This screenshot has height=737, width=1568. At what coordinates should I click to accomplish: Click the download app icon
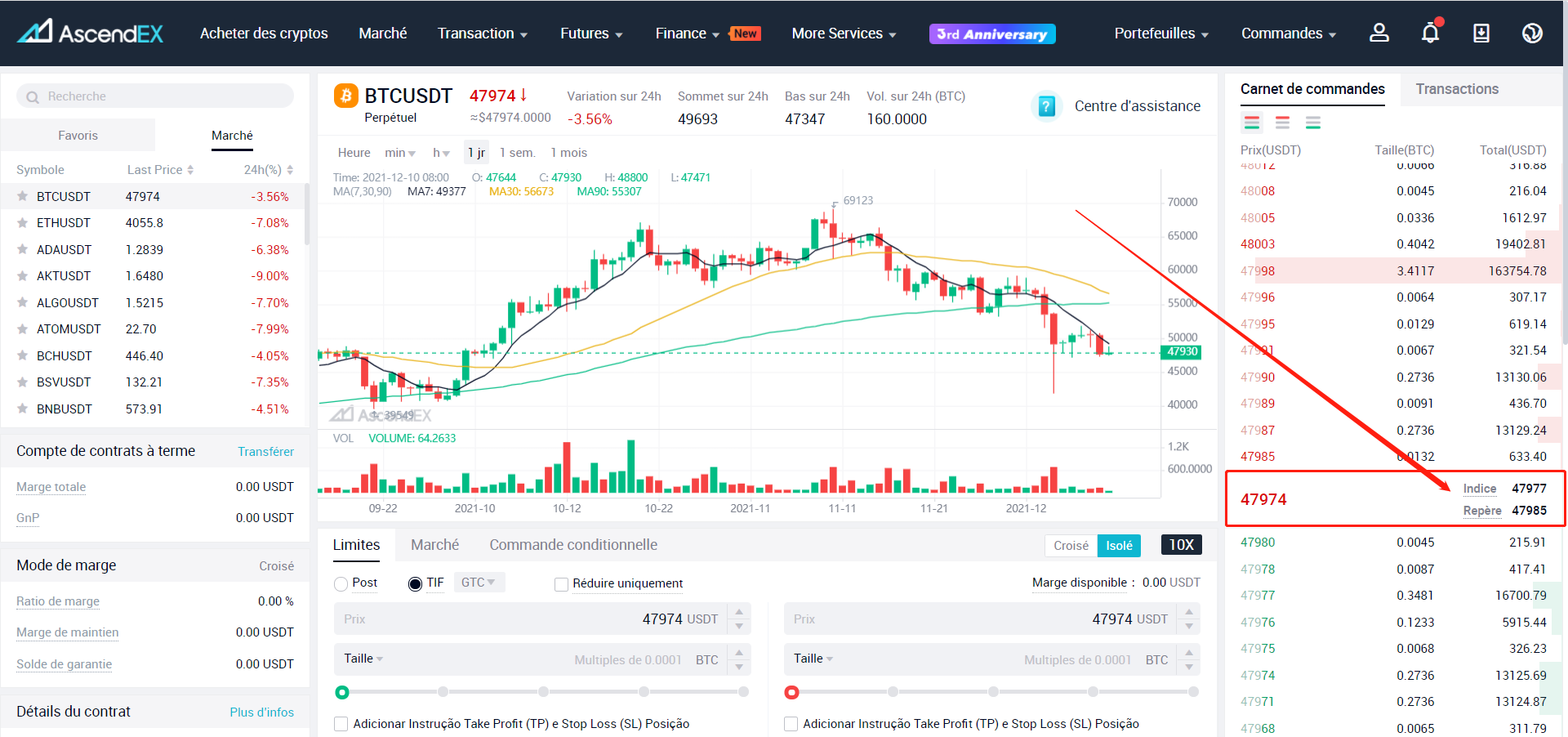point(1481,33)
